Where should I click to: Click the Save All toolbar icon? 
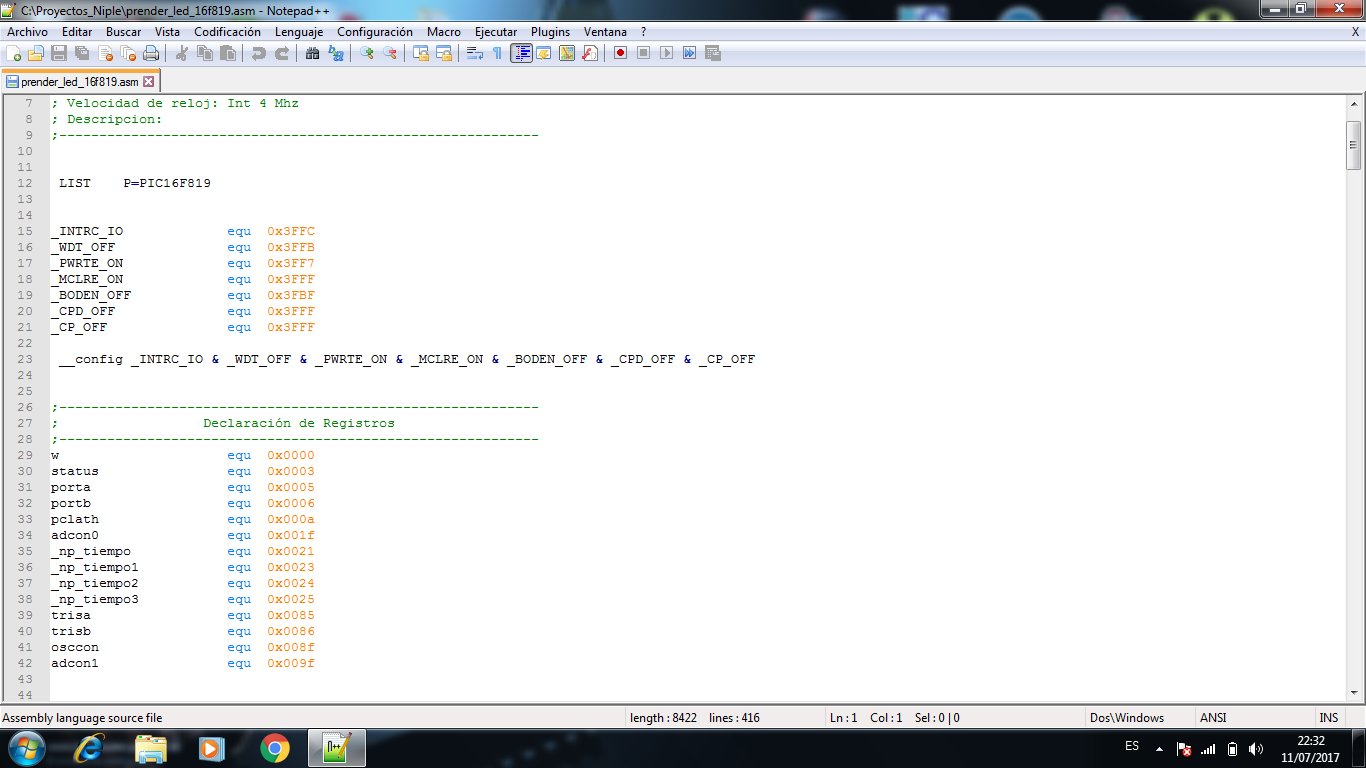[82, 53]
